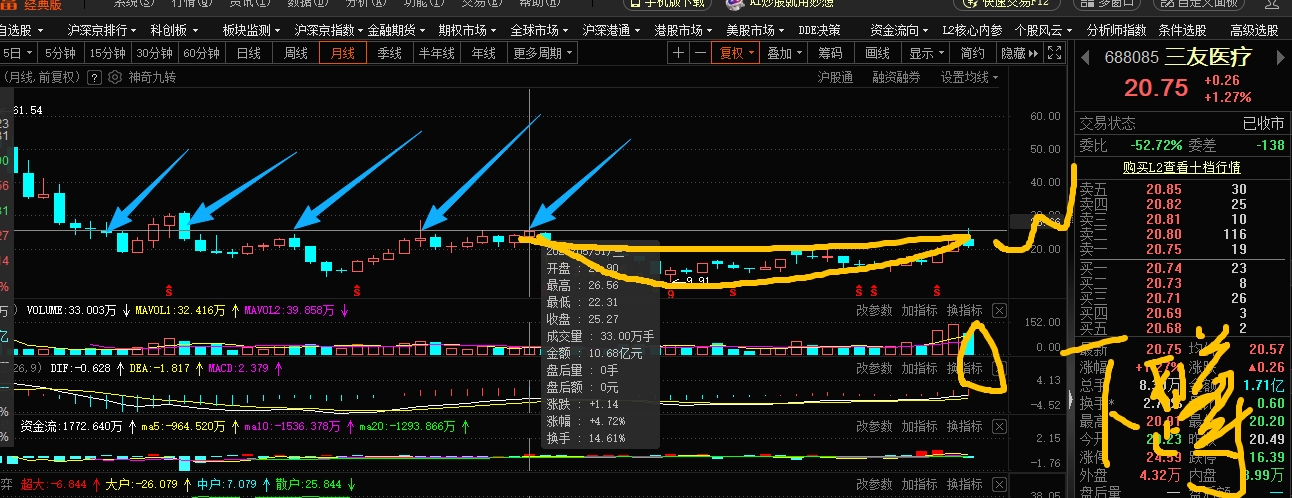Click 沪股通 tag on chart
The image size is (1292, 498).
coord(835,77)
